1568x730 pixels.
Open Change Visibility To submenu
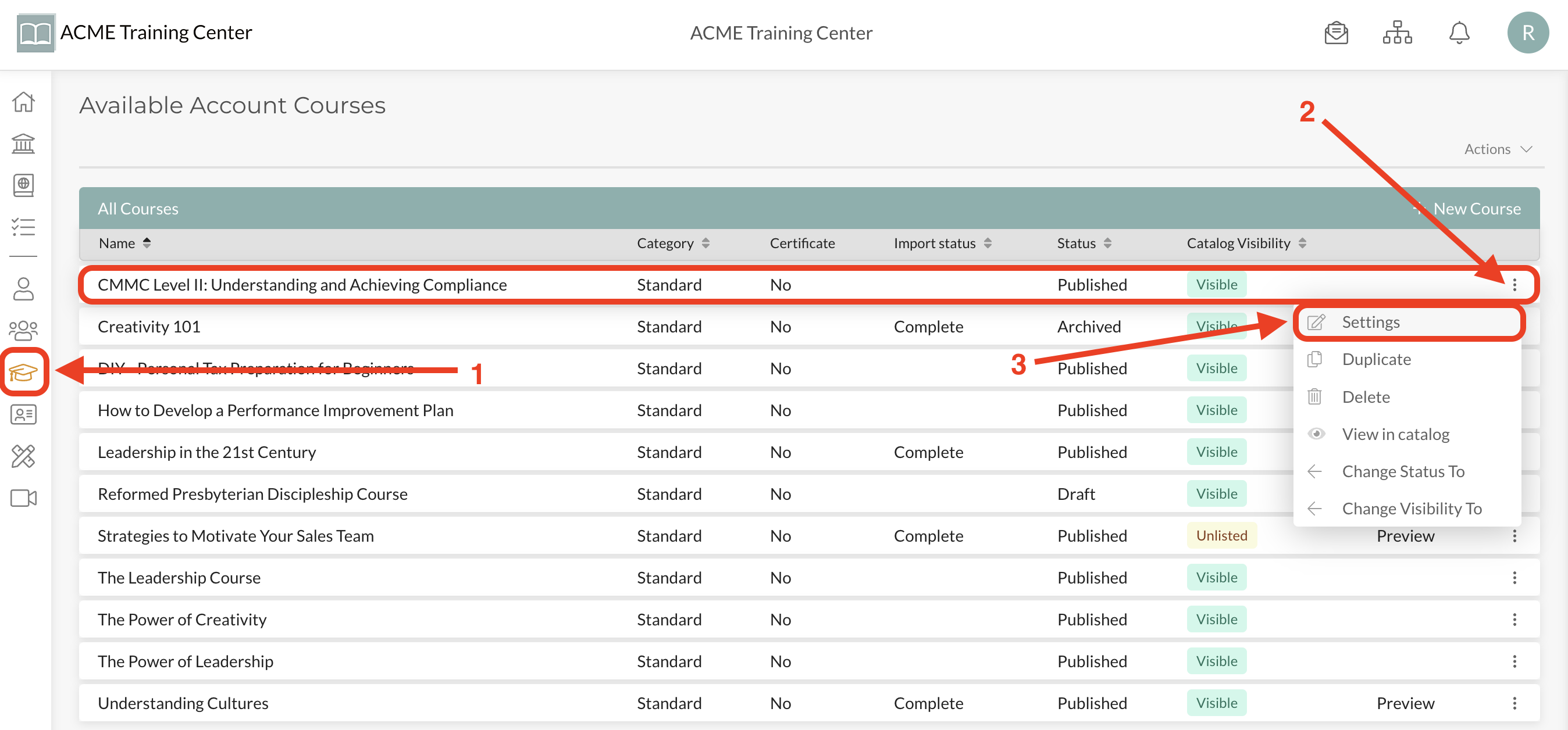[x=1411, y=509]
